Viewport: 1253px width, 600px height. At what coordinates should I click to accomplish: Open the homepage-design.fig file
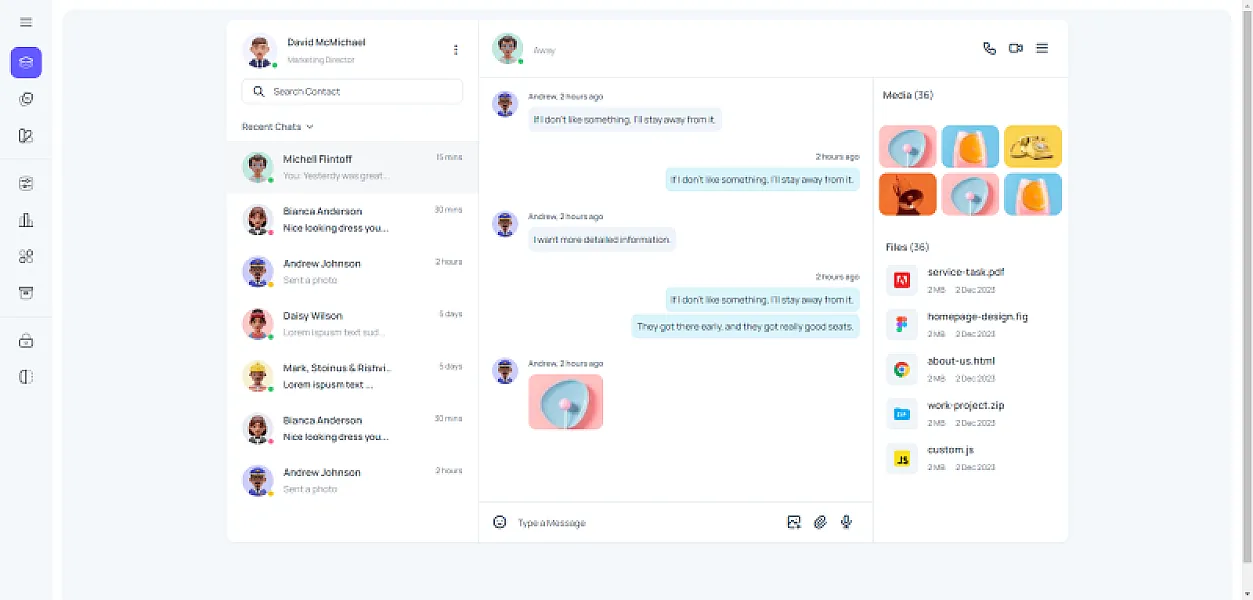pos(976,317)
